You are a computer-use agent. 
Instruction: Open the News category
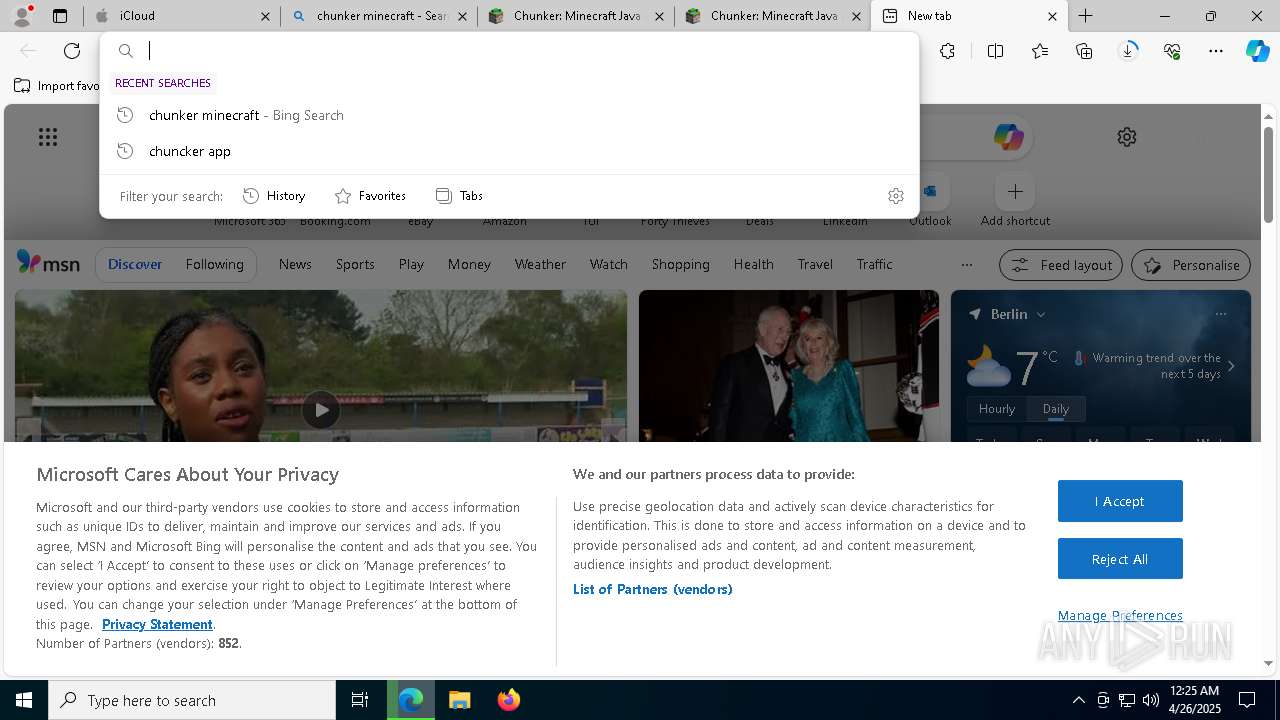(x=295, y=264)
